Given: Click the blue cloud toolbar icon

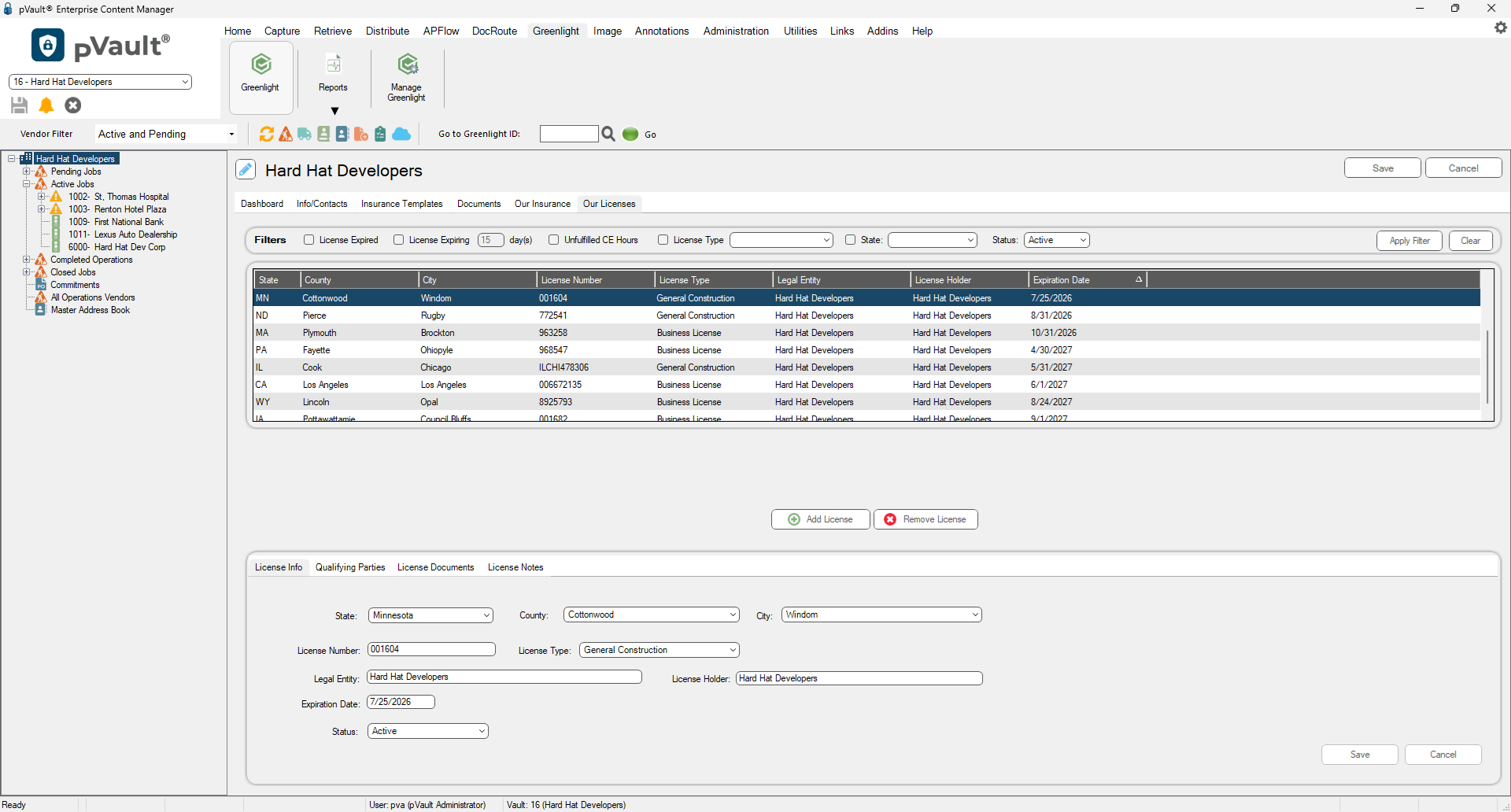Looking at the screenshot, I should click(x=401, y=134).
